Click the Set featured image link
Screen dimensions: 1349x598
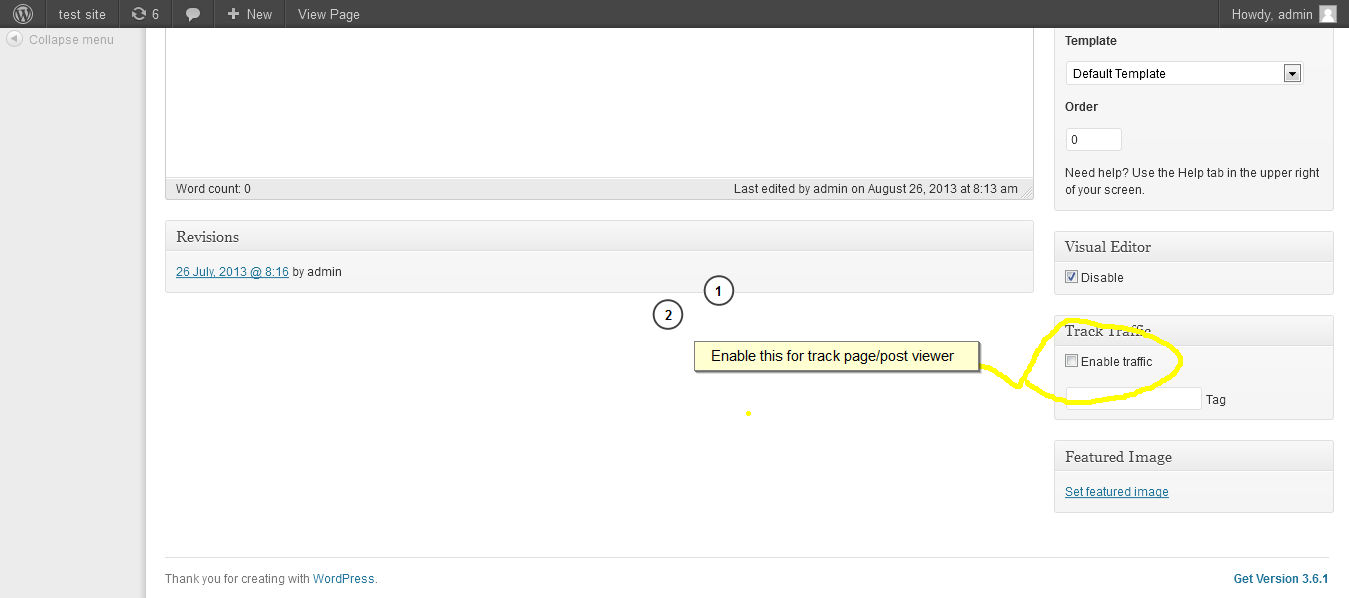click(1116, 491)
